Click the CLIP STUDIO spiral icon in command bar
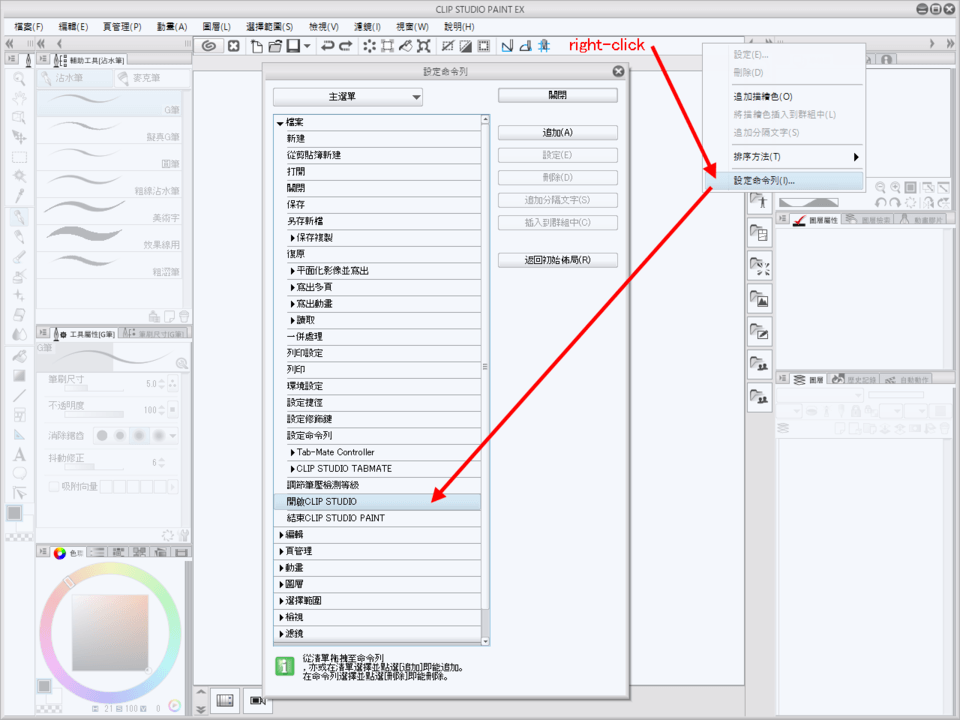The image size is (960, 720). coord(209,46)
